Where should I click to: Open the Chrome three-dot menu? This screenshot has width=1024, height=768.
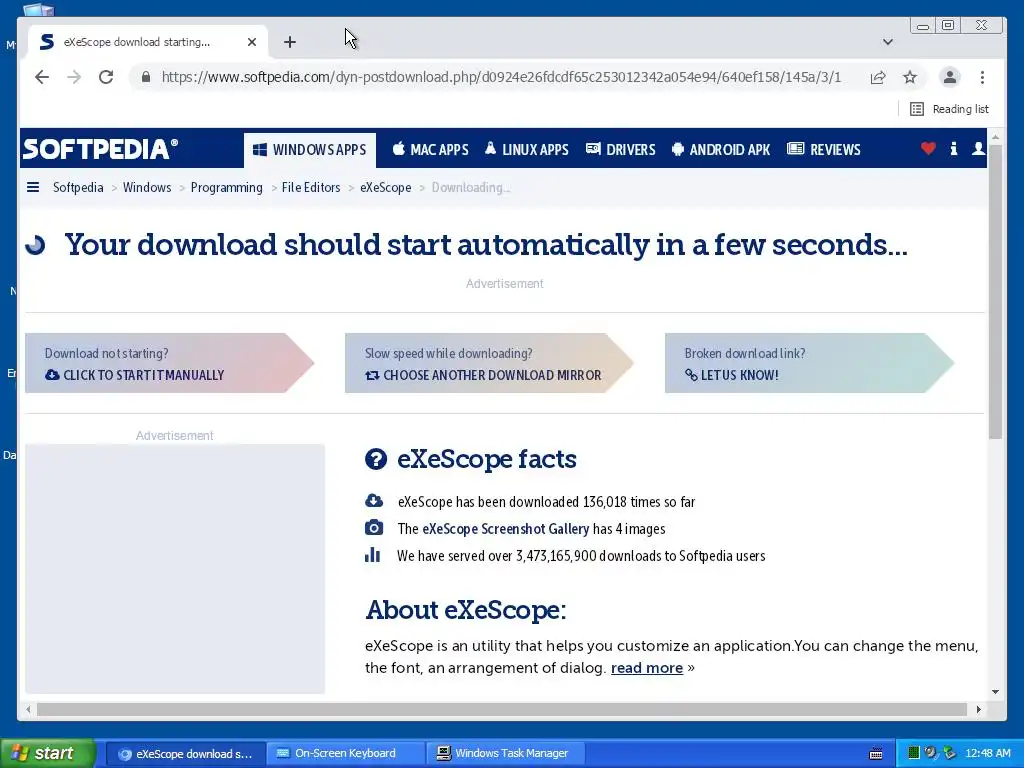982,77
